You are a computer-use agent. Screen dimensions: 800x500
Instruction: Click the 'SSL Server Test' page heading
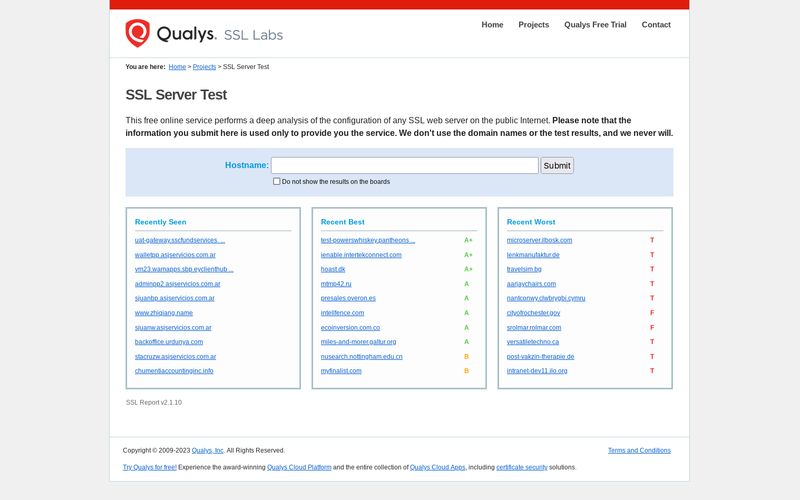[x=176, y=95]
